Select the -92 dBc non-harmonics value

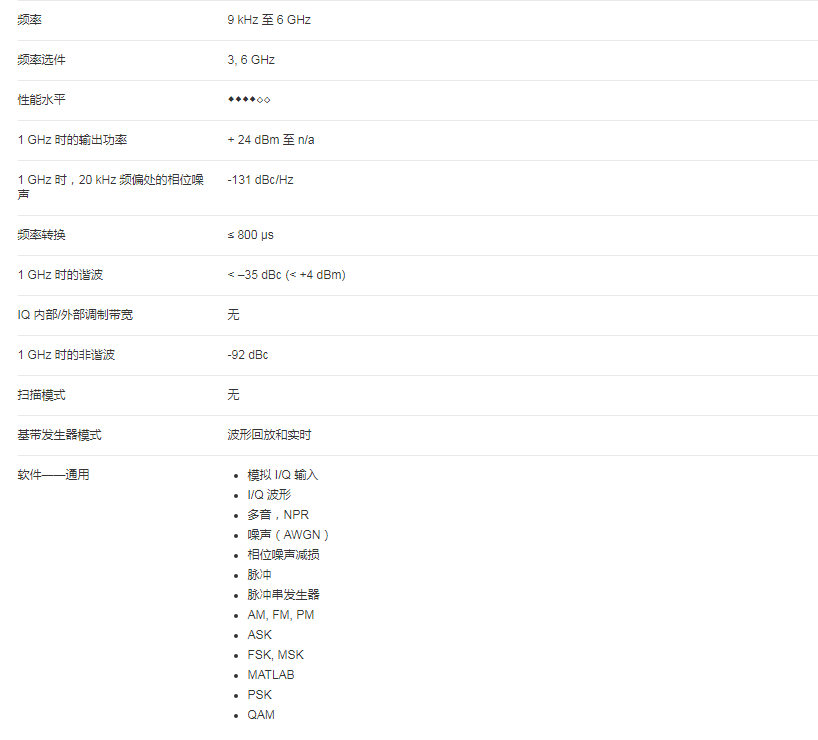pos(248,355)
